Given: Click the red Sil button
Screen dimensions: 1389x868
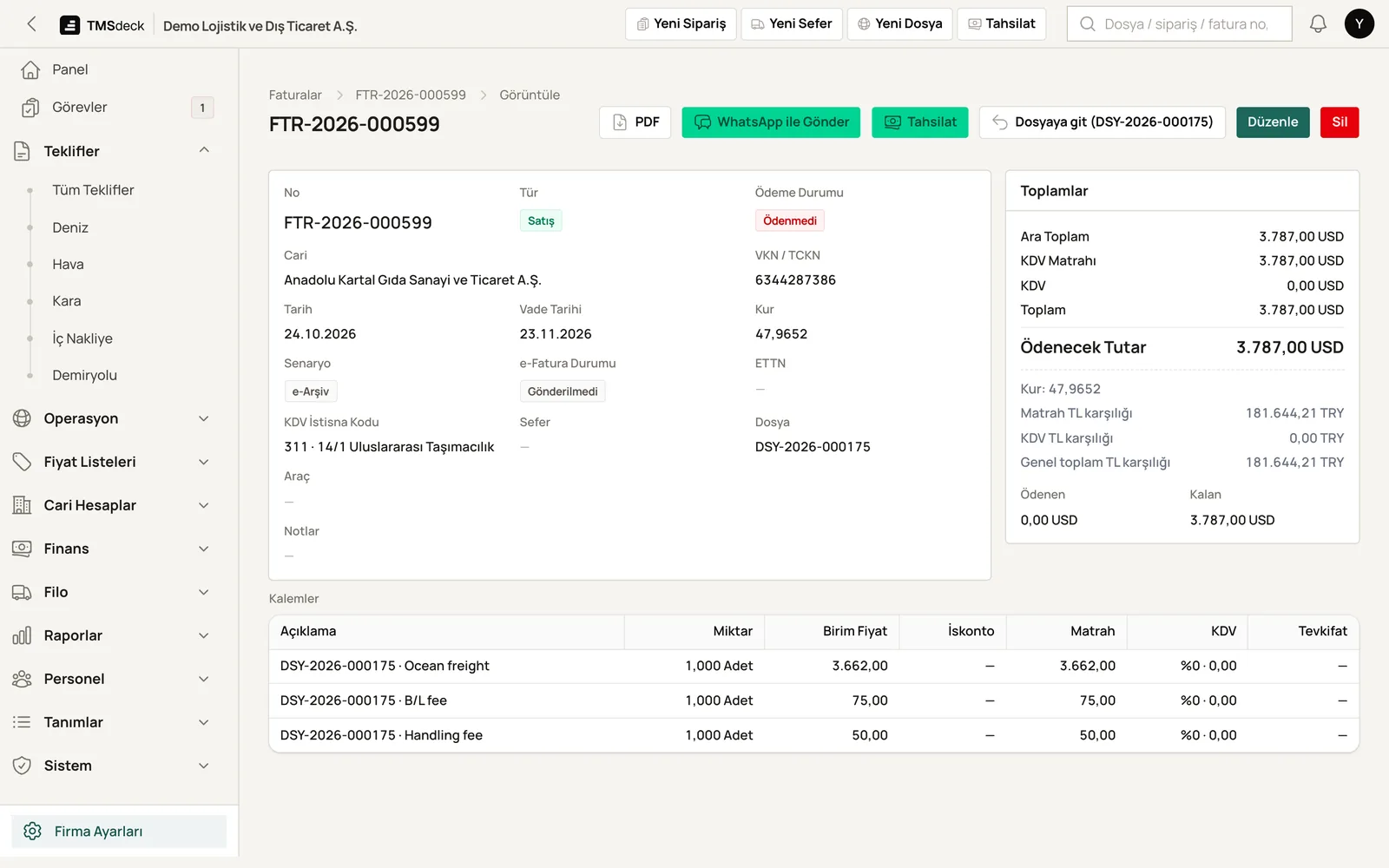Looking at the screenshot, I should (1340, 122).
